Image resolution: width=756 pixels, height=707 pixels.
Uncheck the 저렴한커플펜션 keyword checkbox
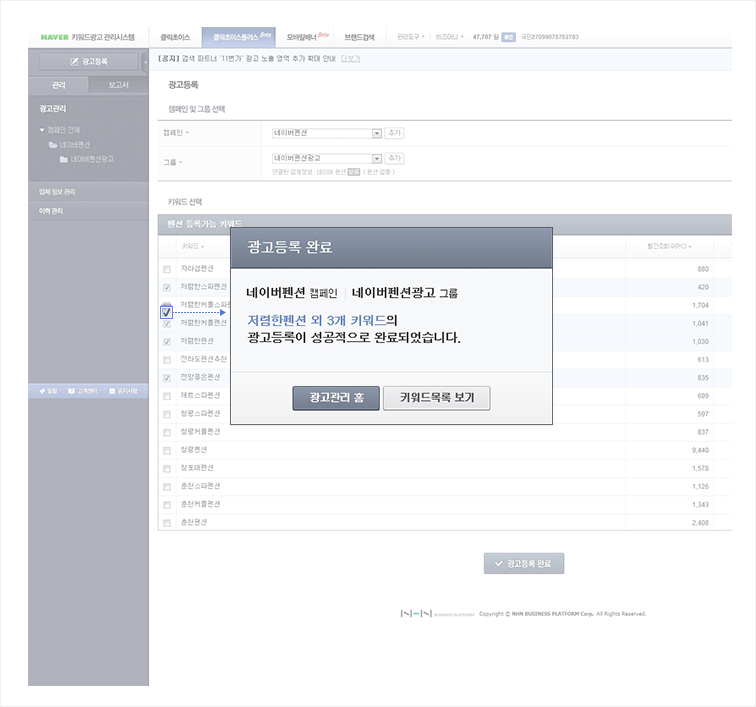point(167,324)
